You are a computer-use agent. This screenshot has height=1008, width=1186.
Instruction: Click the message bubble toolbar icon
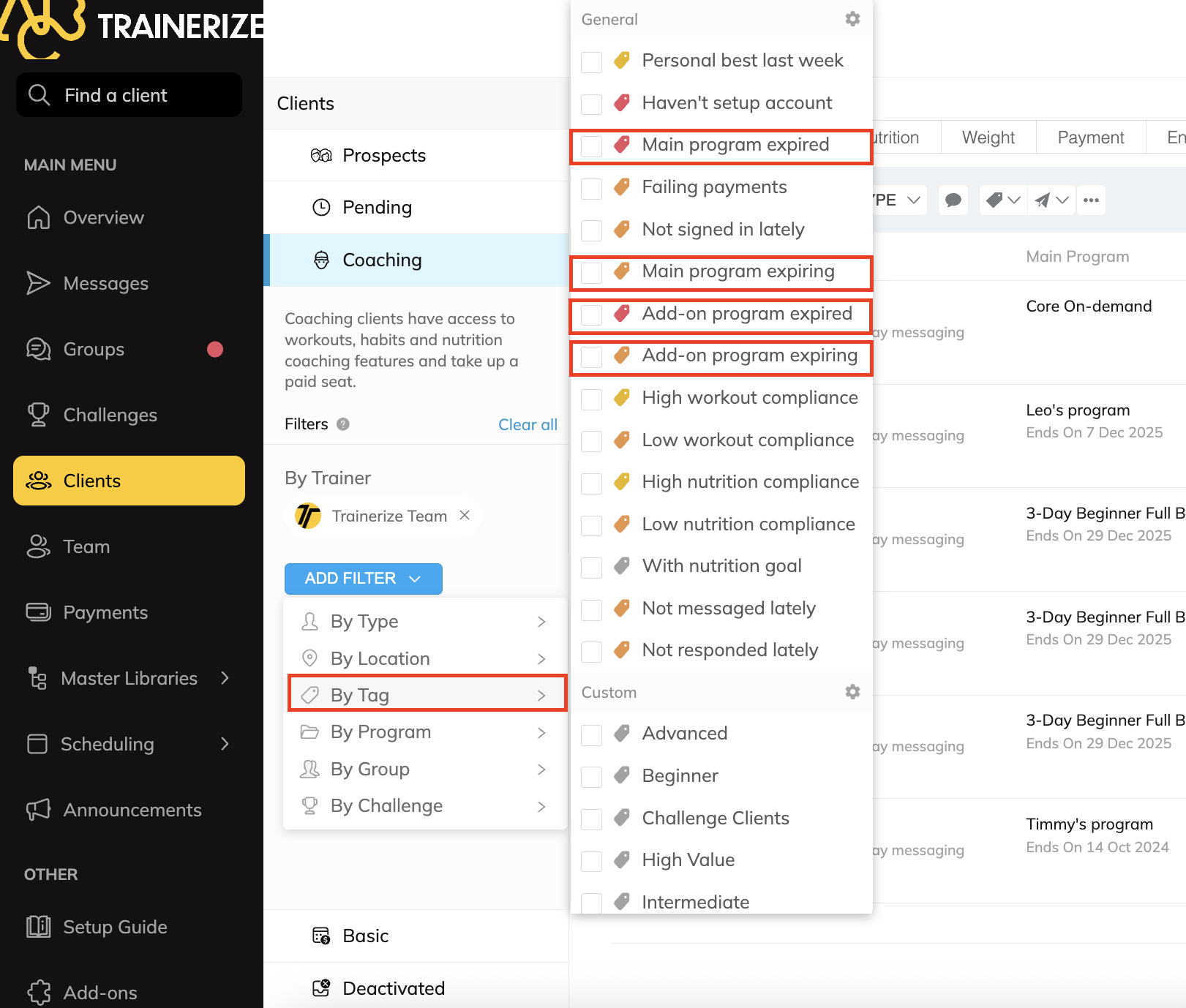coord(953,200)
